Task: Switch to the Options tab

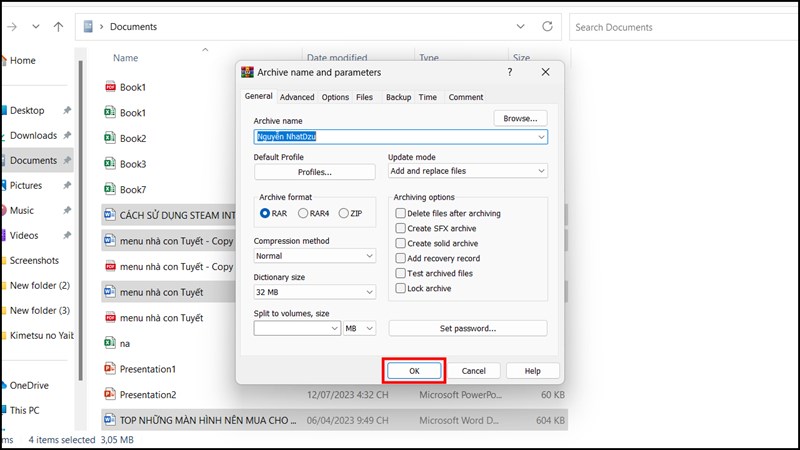Action: point(335,97)
